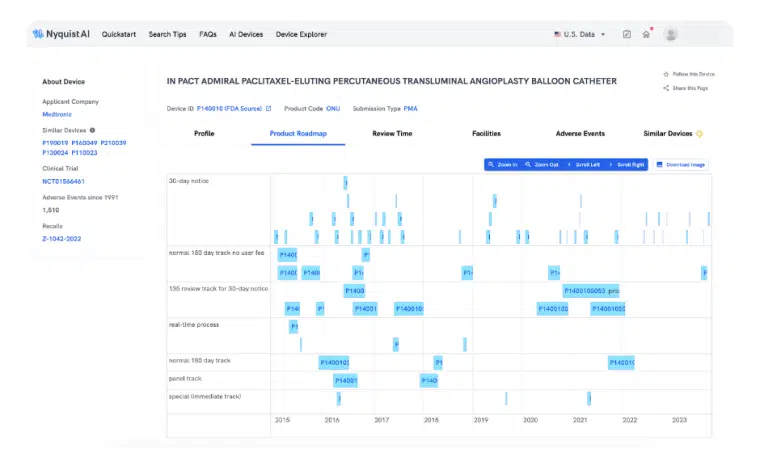Screen dimensions: 760x468
Task: Expand the U.S. Data region dropdown
Action: 580,34
